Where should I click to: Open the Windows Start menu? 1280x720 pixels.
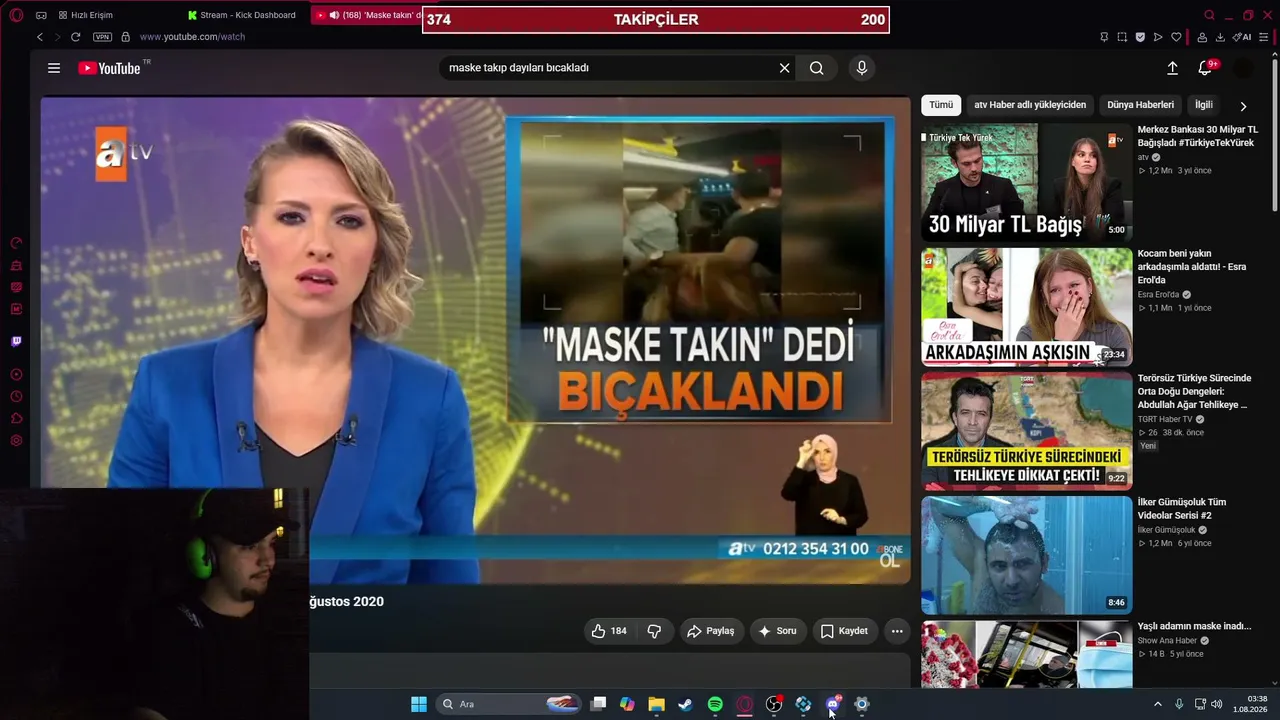(419, 704)
